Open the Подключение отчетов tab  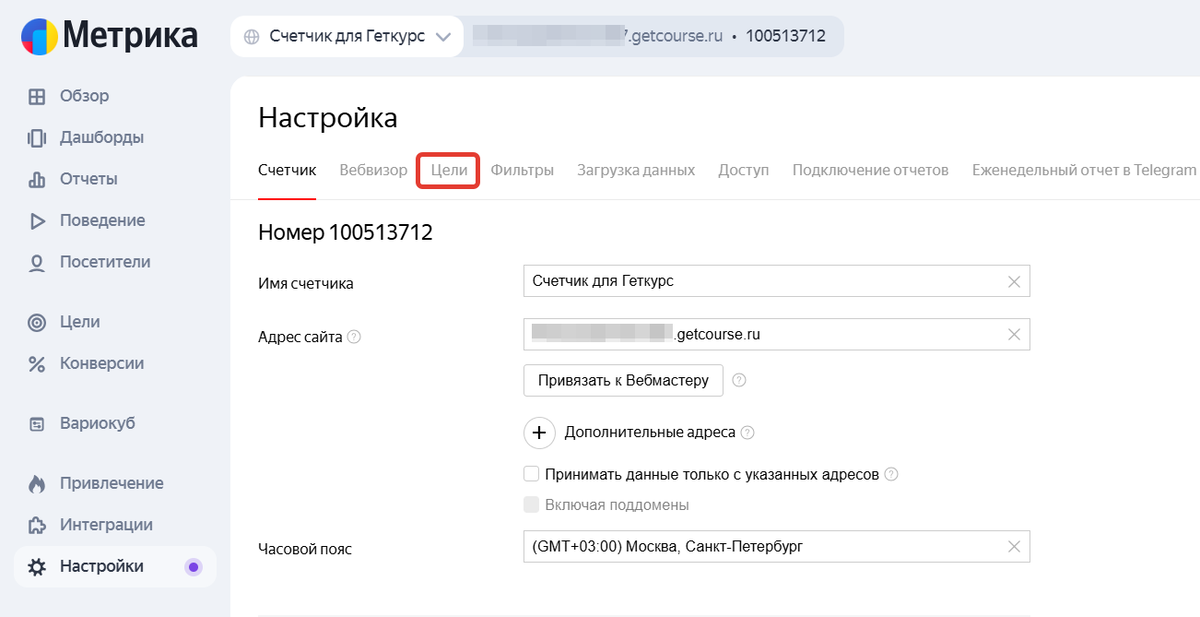click(870, 170)
